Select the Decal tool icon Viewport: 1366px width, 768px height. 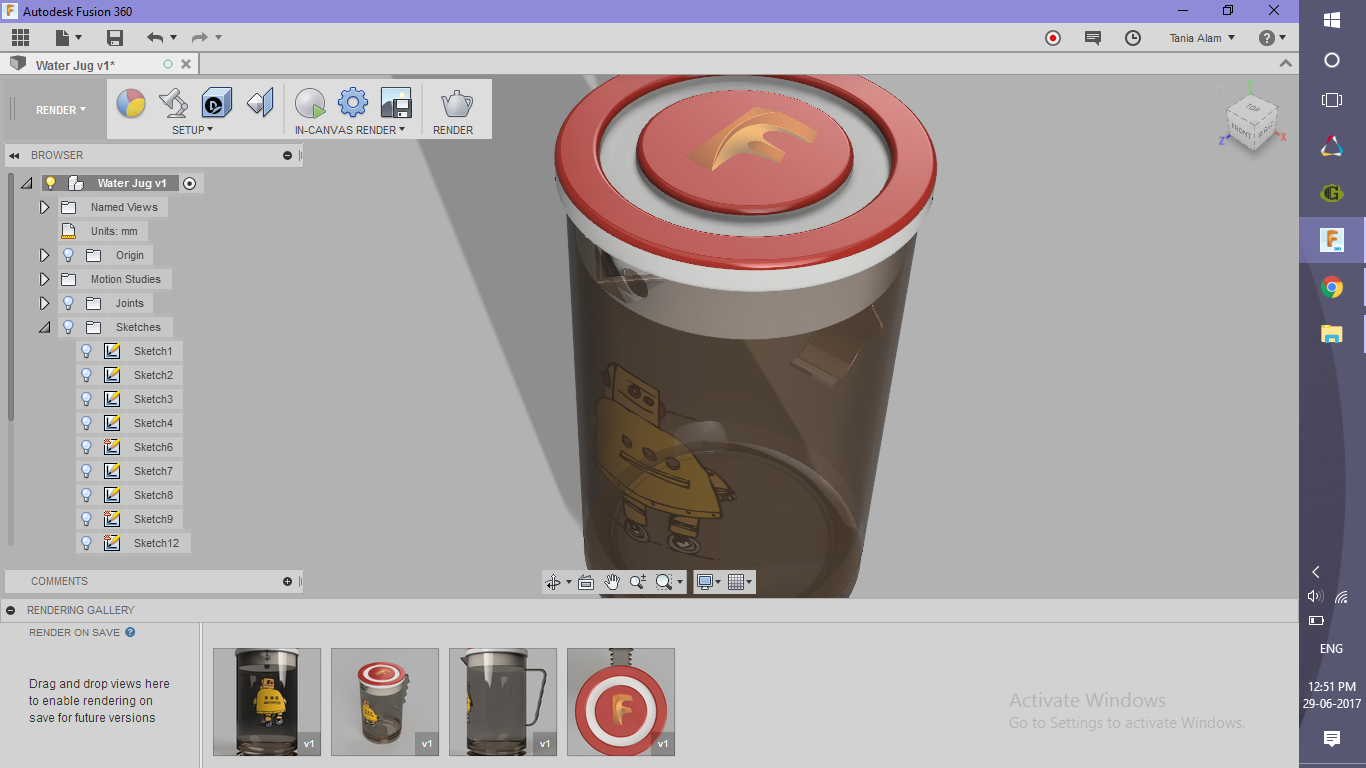pyautogui.click(x=217, y=103)
